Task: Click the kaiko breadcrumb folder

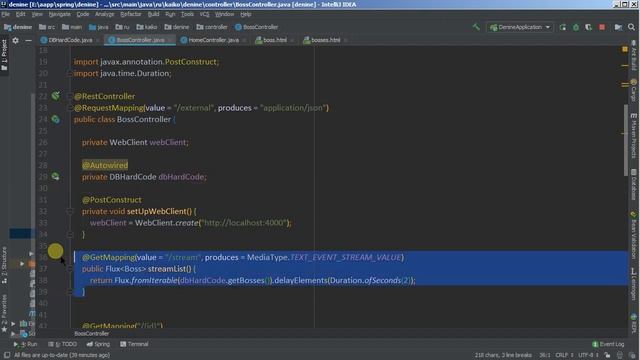Action: pos(147,27)
